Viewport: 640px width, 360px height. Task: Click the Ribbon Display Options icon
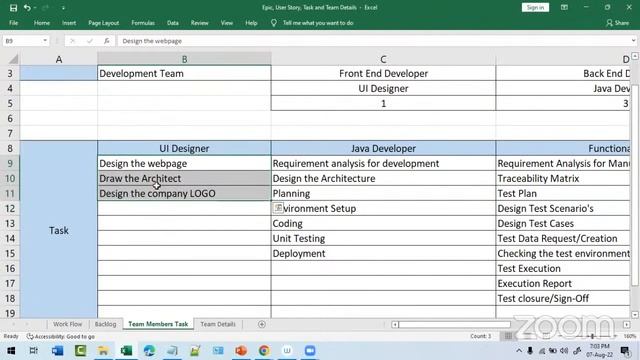pos(564,7)
